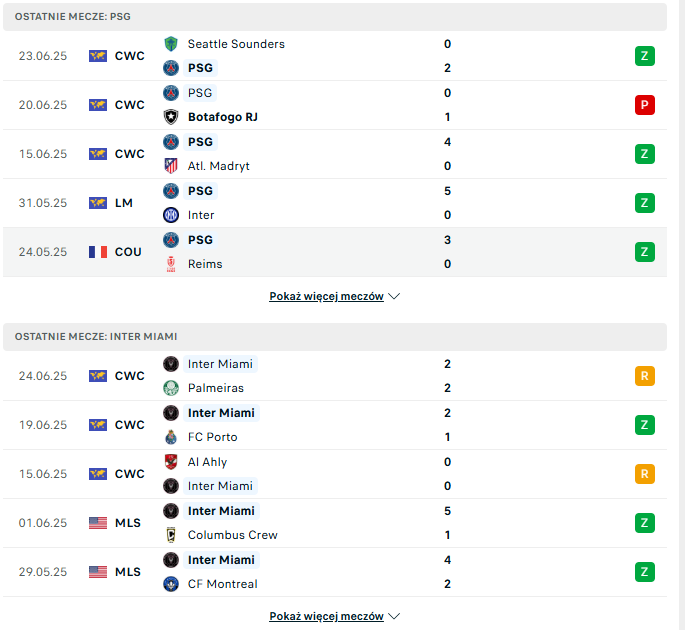Open 'Pokaż więcej meczów' link under Inter Miami
This screenshot has height=630, width=685.
click(326, 616)
